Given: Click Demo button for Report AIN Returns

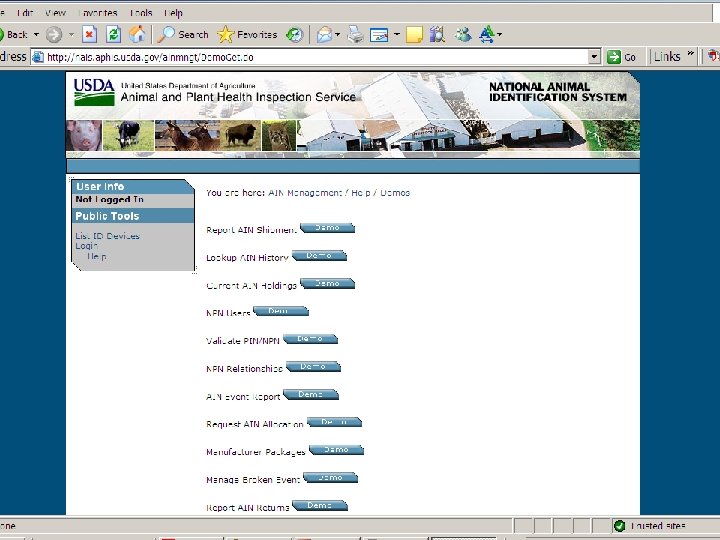Looking at the screenshot, I should (320, 506).
